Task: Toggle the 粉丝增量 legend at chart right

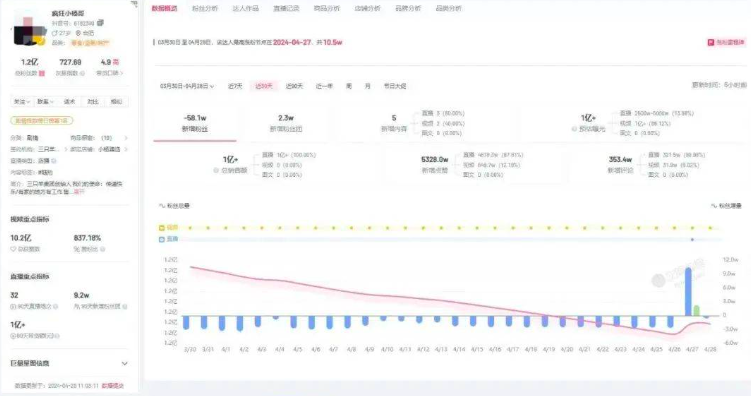Action: 726,206
